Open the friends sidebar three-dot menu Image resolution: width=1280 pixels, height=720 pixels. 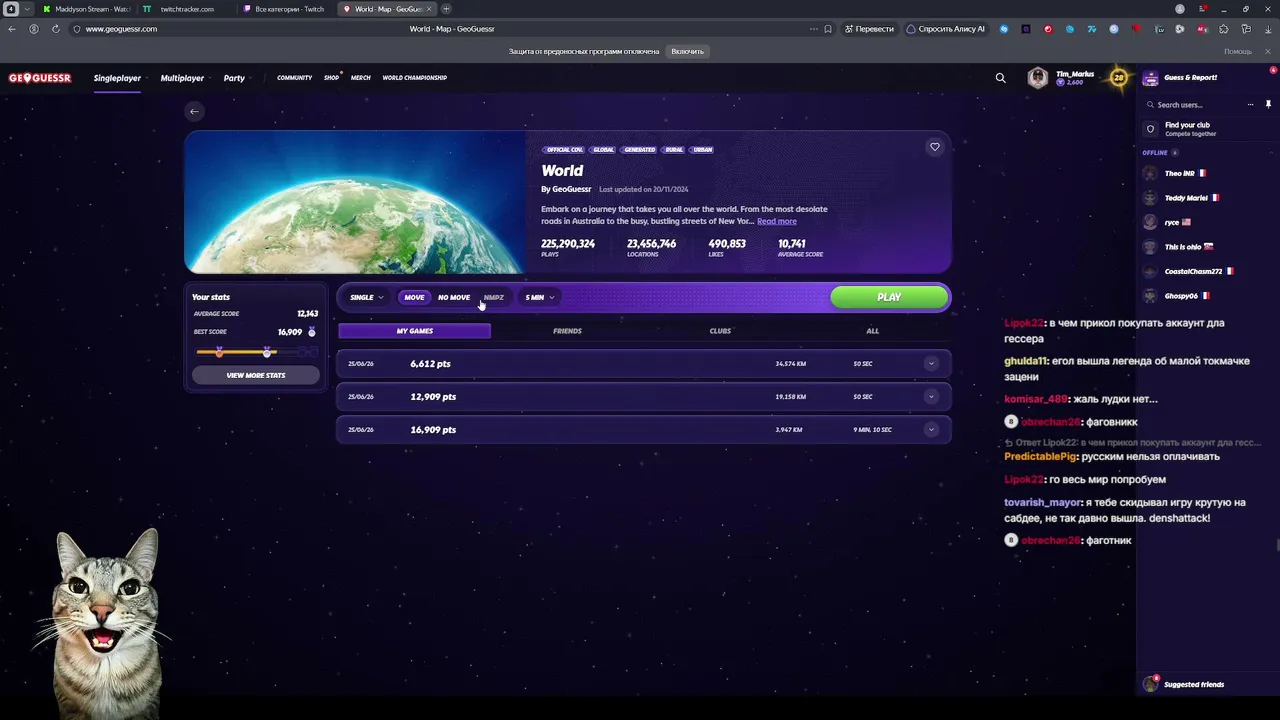pyautogui.click(x=1250, y=104)
